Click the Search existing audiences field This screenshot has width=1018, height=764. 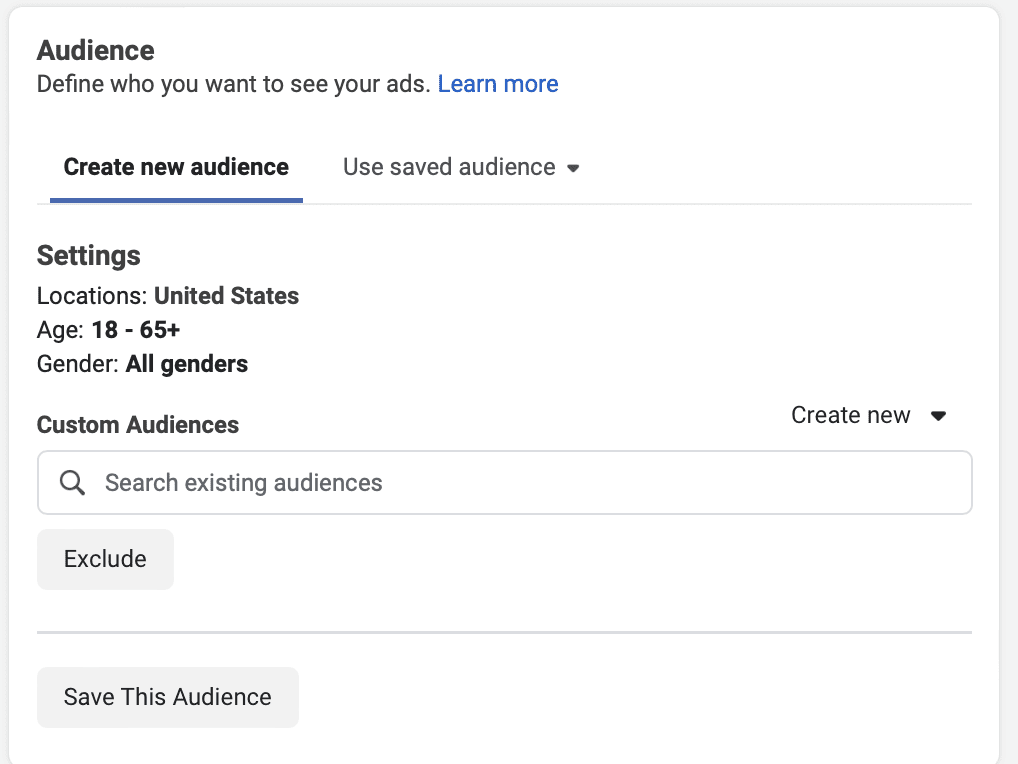click(x=504, y=482)
